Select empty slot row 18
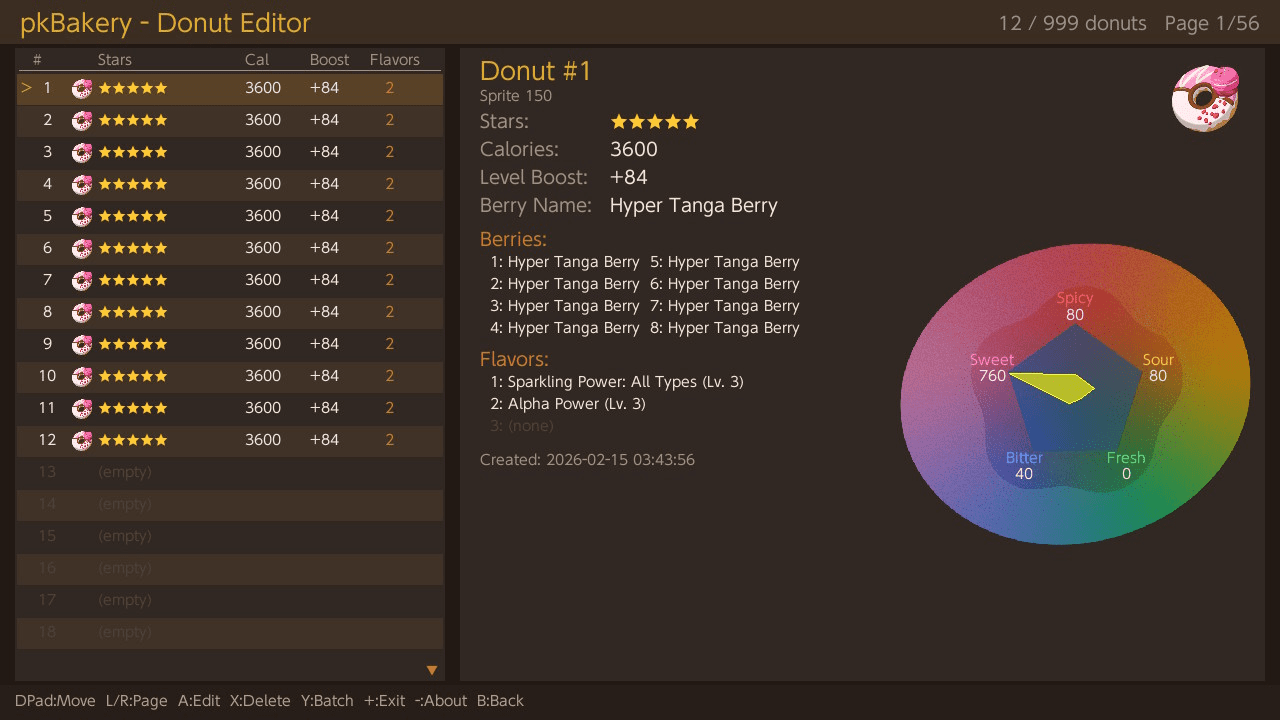 (230, 632)
